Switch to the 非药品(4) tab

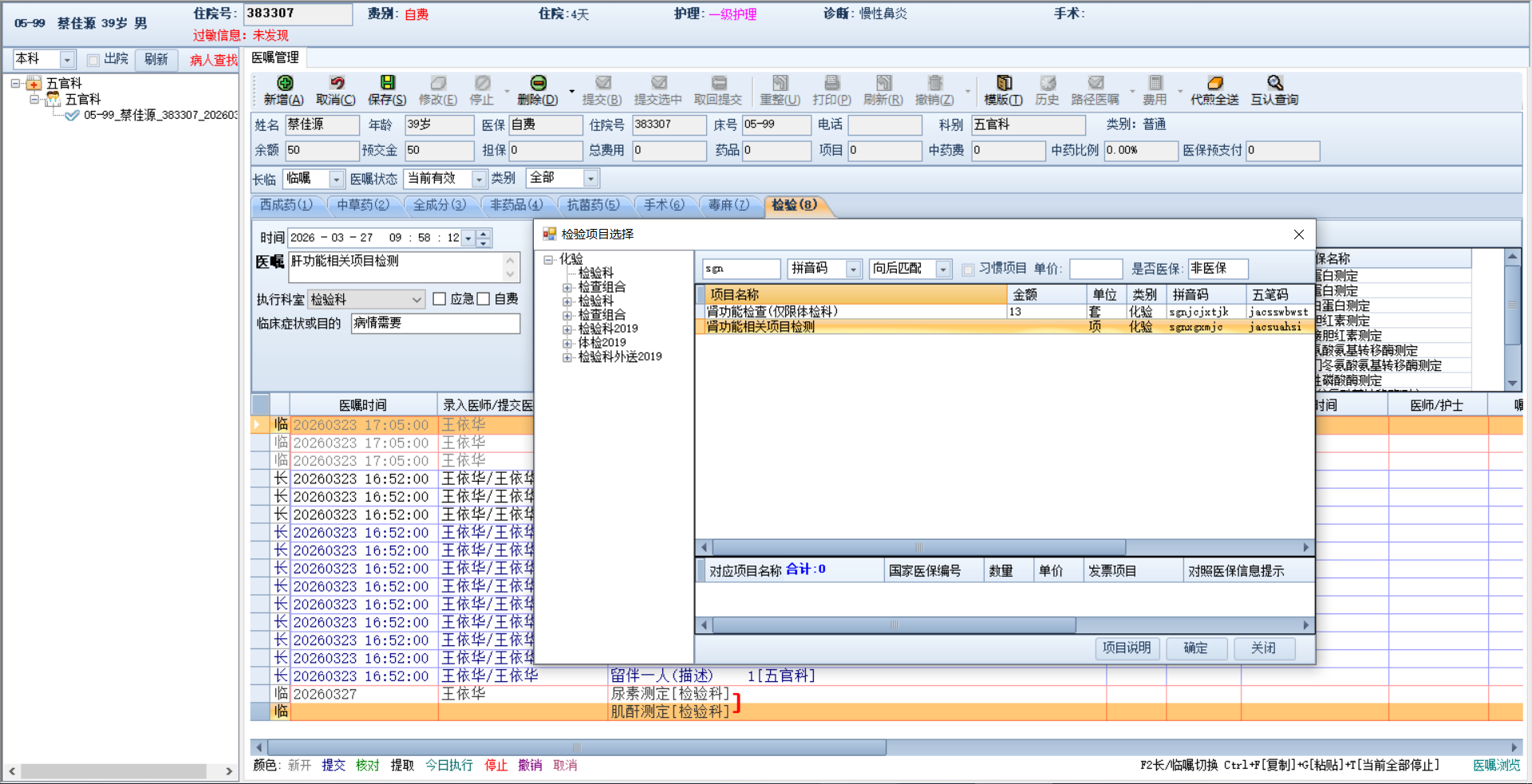516,206
